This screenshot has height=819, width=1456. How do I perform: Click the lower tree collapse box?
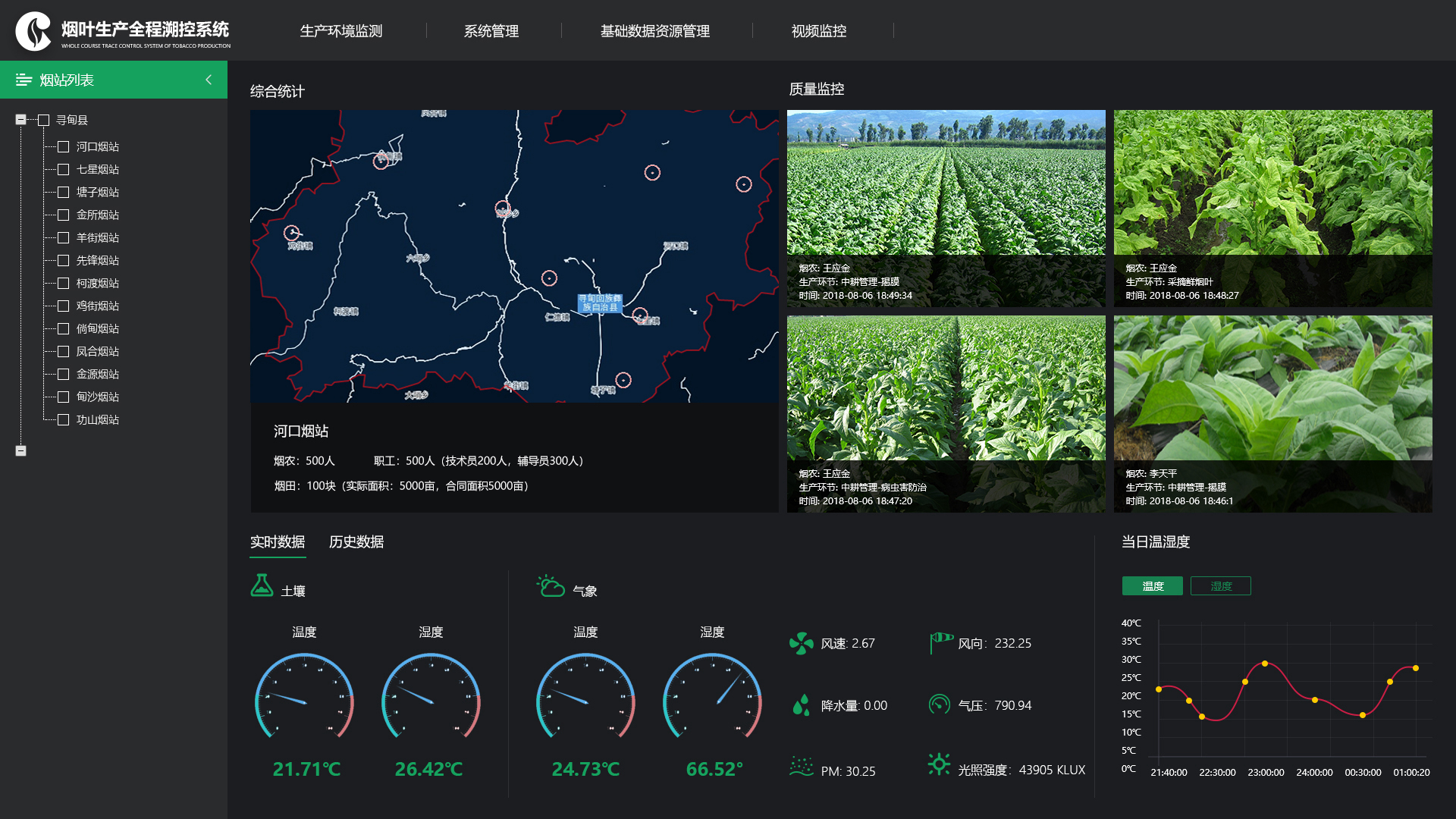[20, 450]
